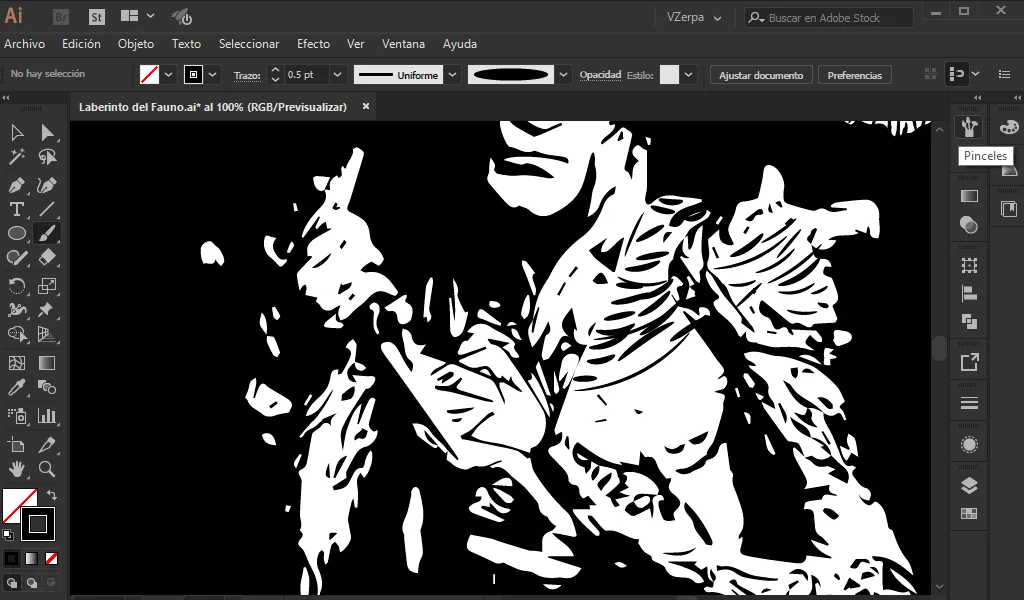Reset to default fill and stroke
The height and width of the screenshot is (600, 1024).
pyautogui.click(x=8, y=535)
